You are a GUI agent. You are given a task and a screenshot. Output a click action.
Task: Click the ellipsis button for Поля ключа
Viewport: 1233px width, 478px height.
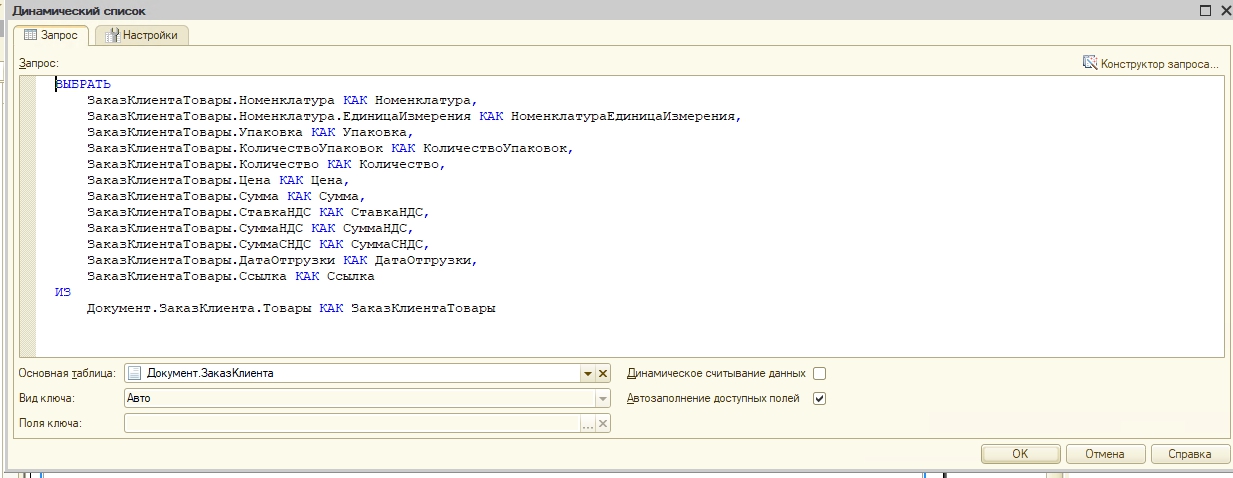[588, 424]
